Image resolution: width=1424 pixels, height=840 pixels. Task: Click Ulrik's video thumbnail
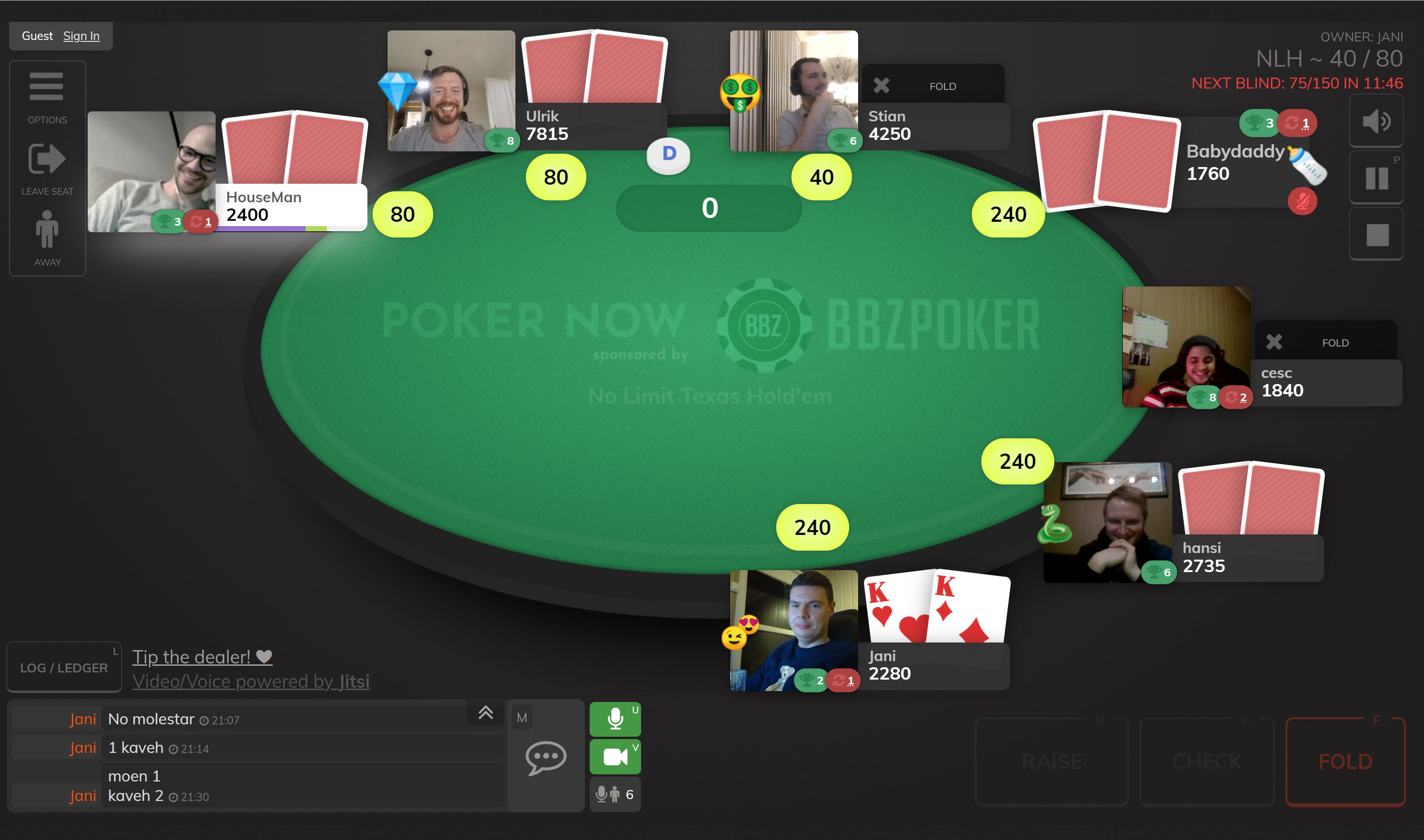451,90
